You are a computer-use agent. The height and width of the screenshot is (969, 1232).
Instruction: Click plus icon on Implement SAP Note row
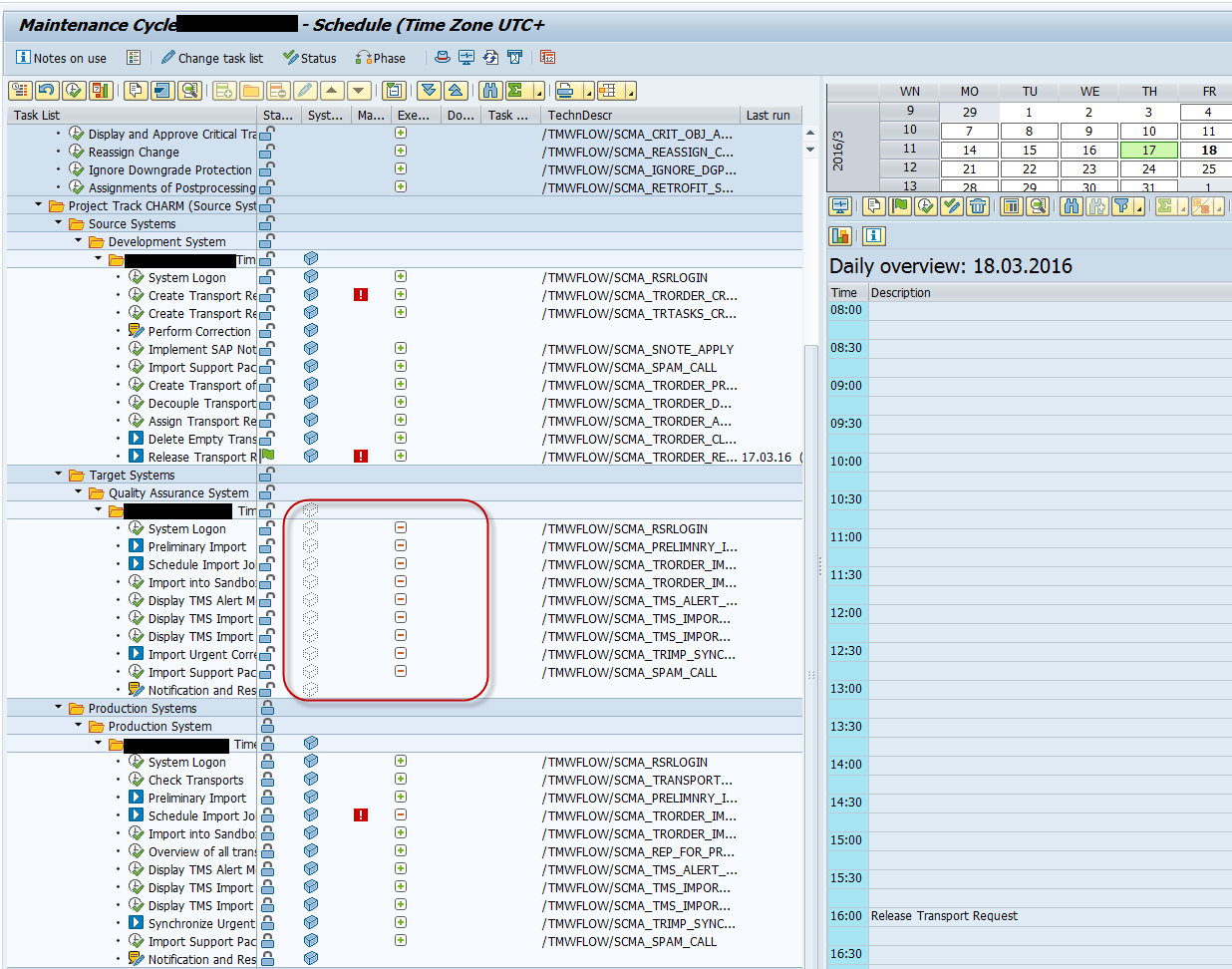tap(401, 348)
